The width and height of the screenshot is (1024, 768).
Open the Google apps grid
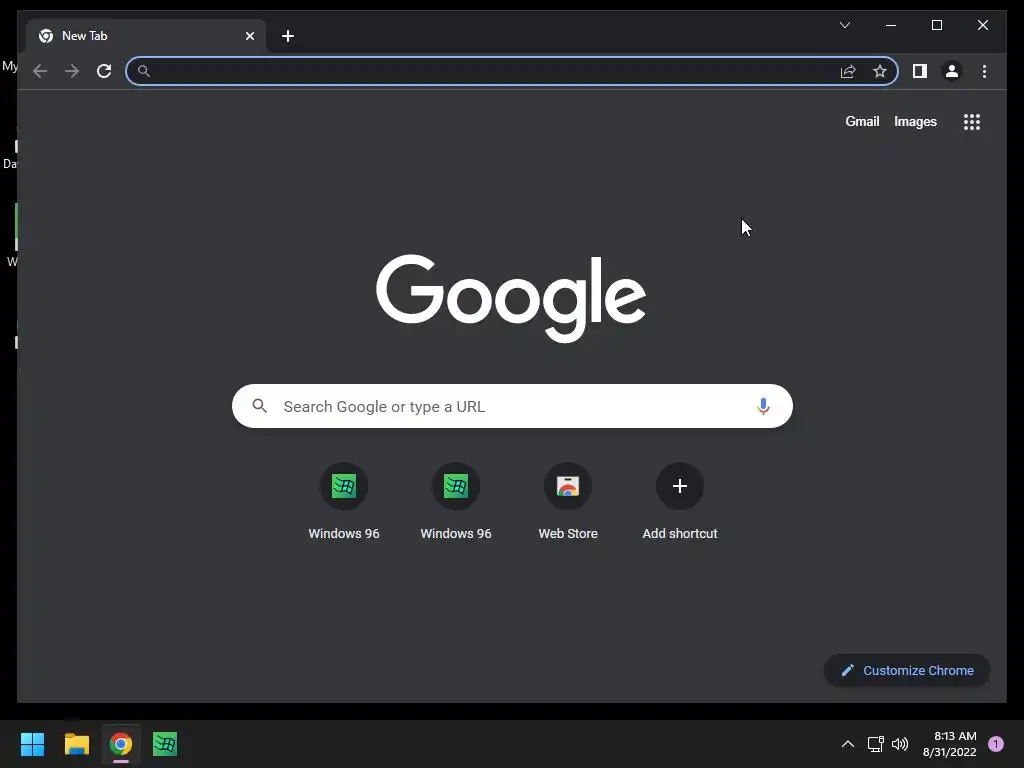(x=972, y=122)
